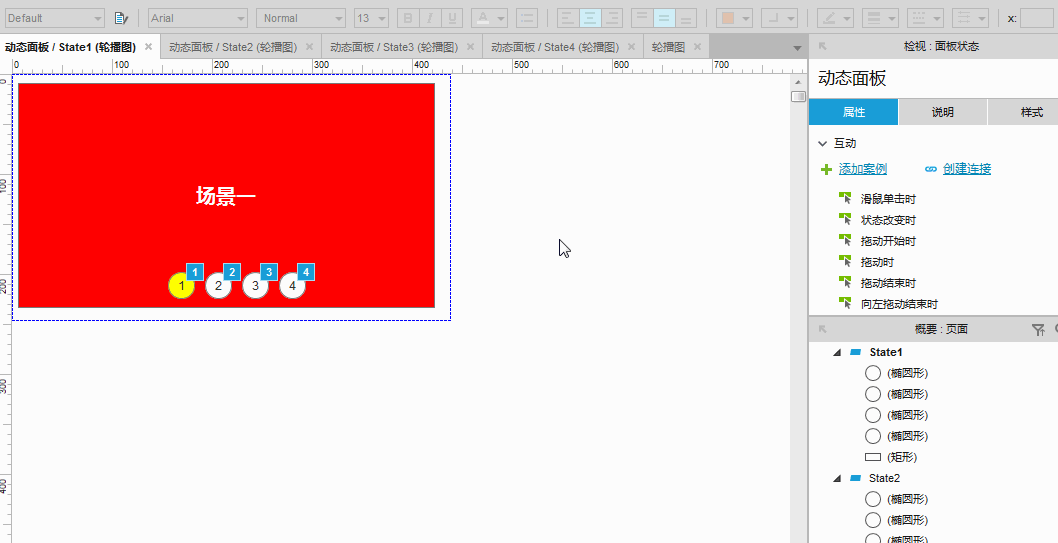The image size is (1058, 543).
Task: Click the white circle numbered 4
Action: (x=292, y=285)
